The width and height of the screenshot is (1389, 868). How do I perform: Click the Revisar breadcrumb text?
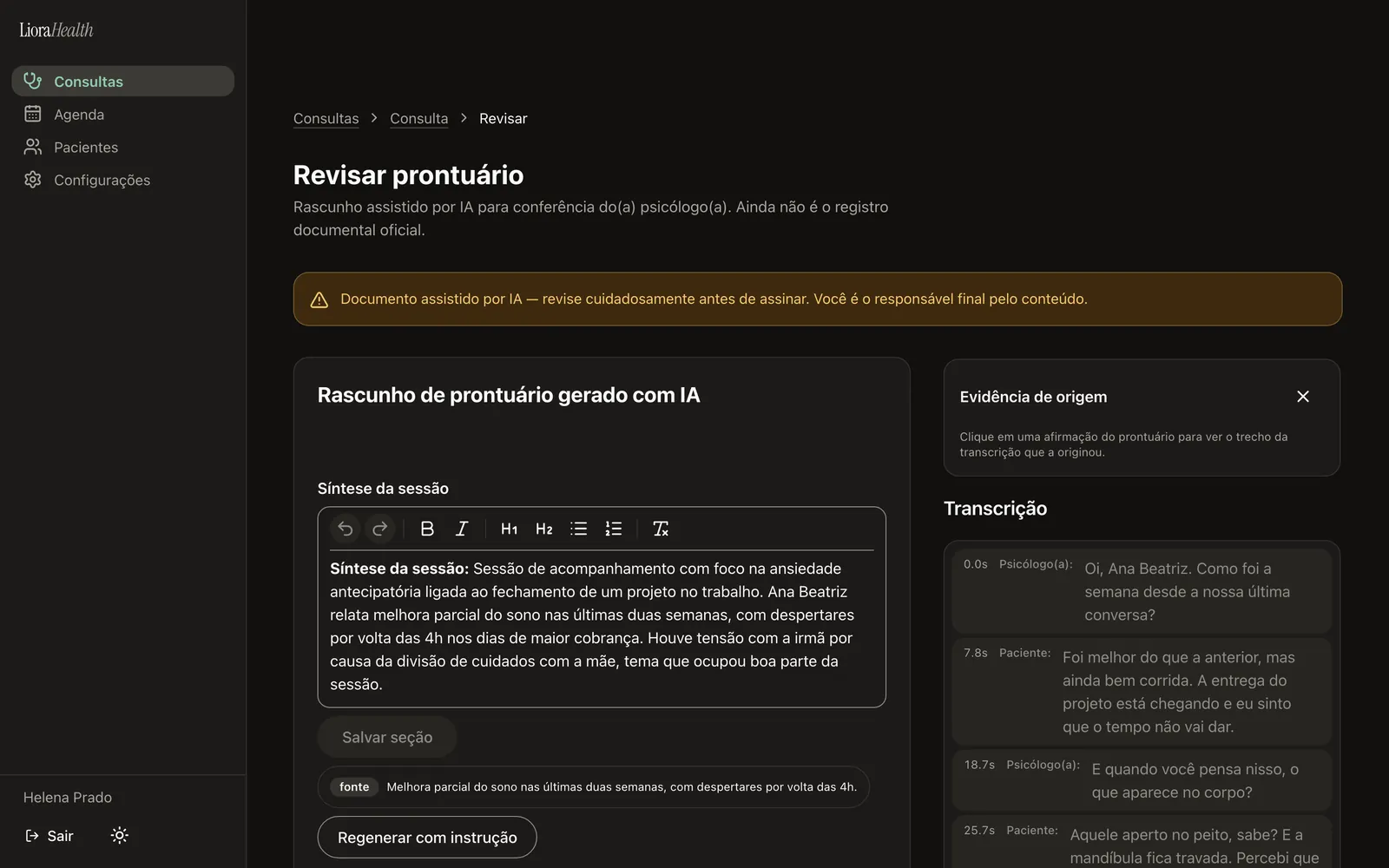[x=504, y=118]
